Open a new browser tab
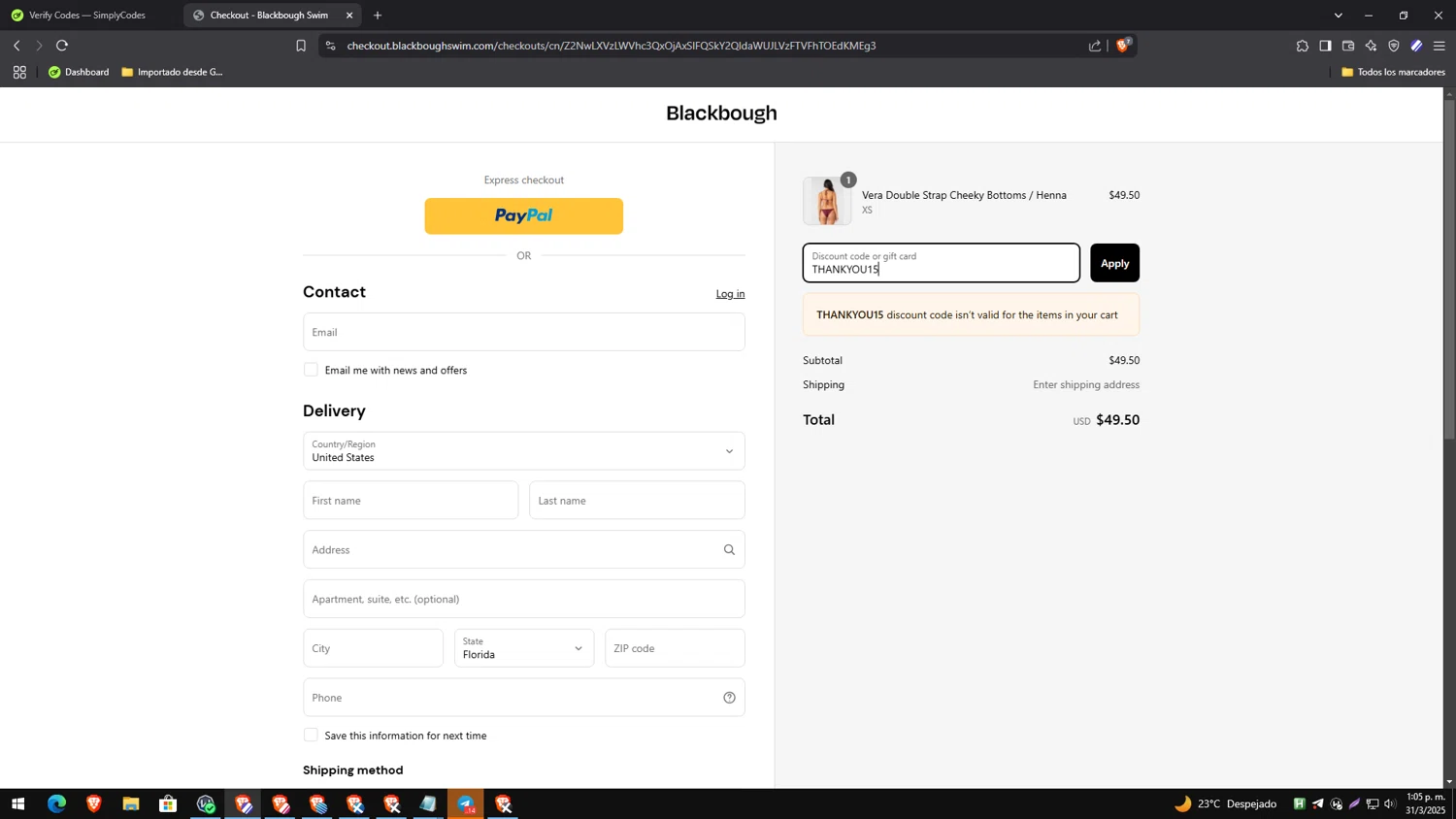1456x819 pixels. click(x=378, y=16)
